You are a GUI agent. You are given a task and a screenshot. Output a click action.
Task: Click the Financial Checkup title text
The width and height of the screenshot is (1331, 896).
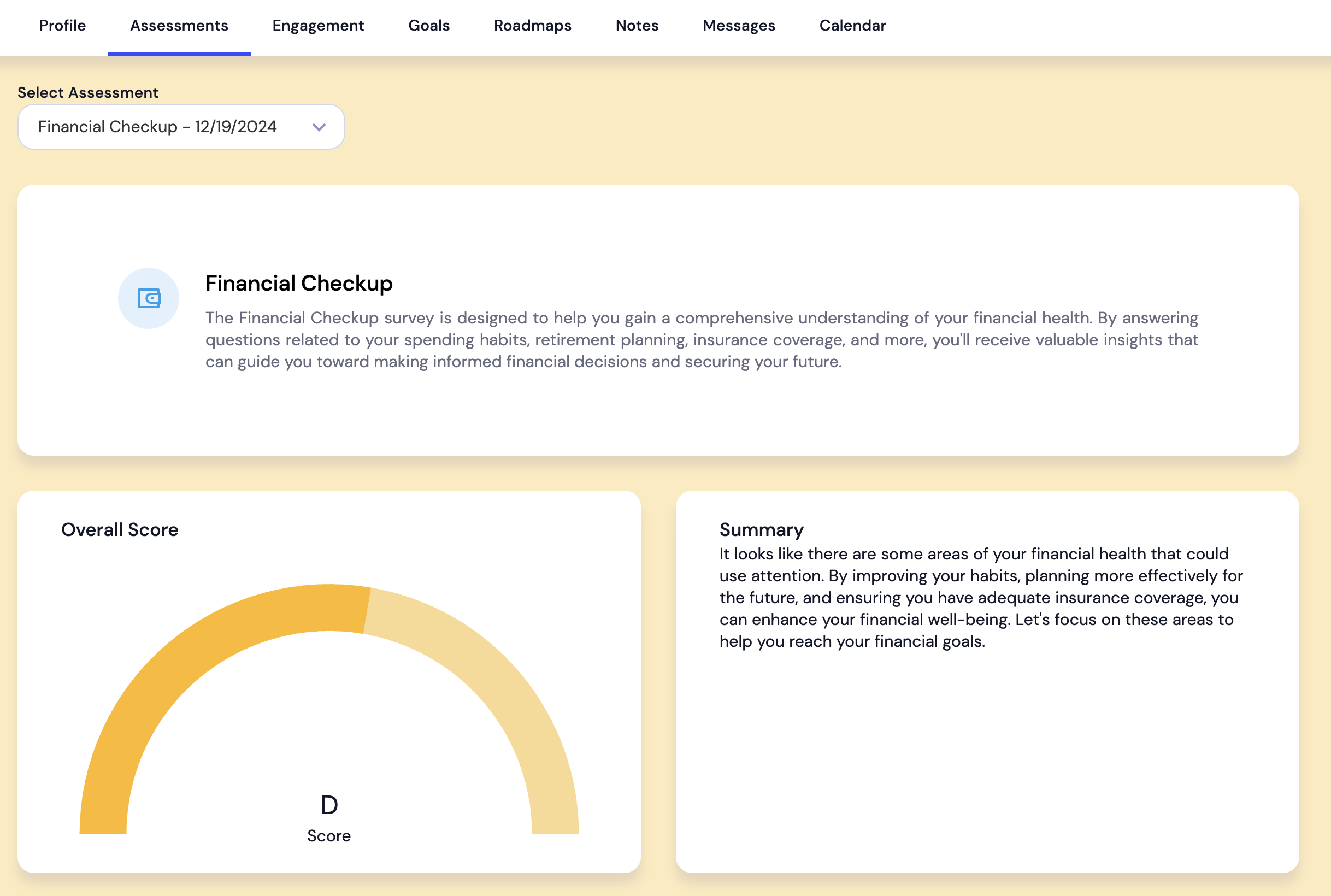tap(299, 284)
